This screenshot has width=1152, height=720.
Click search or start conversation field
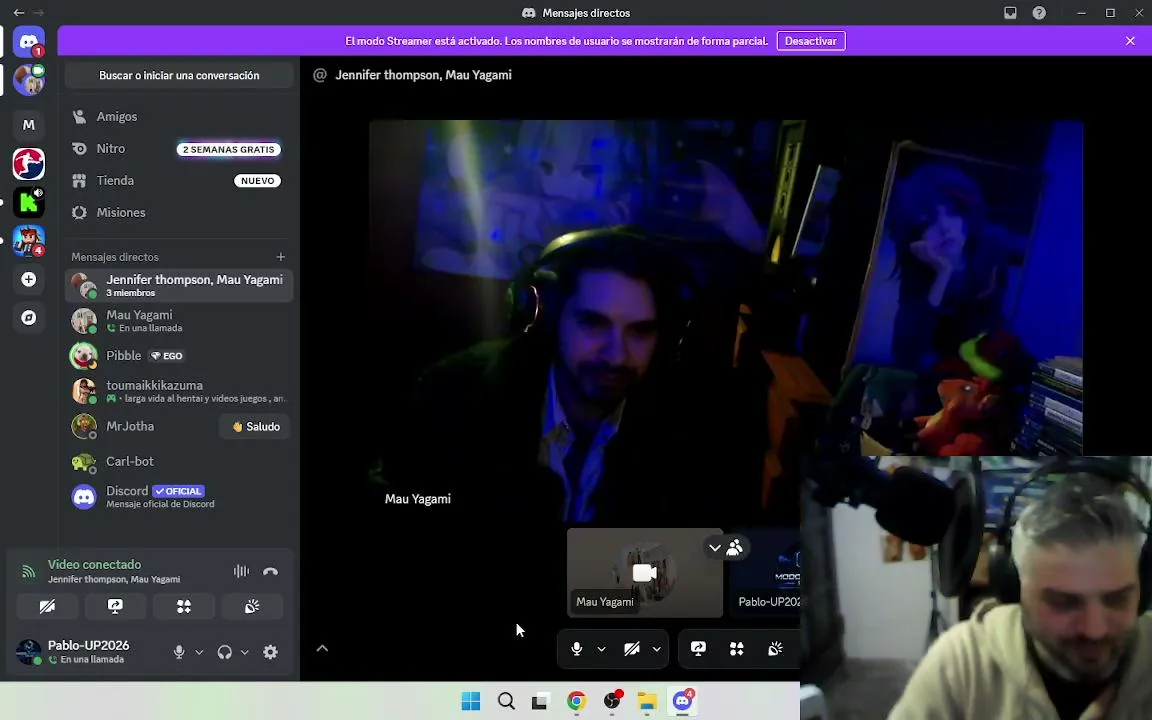coord(179,75)
